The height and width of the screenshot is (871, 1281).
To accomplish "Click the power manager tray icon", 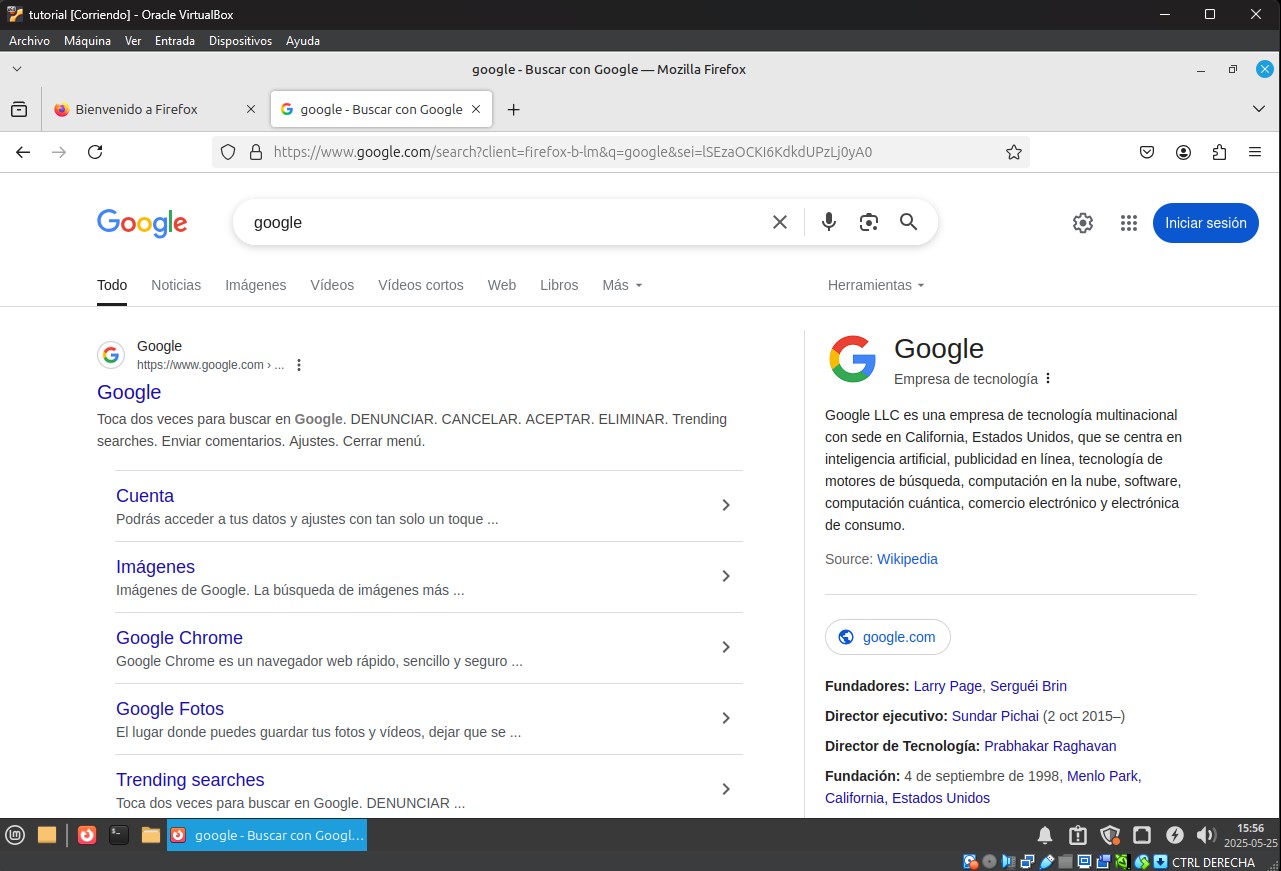I will point(1175,835).
